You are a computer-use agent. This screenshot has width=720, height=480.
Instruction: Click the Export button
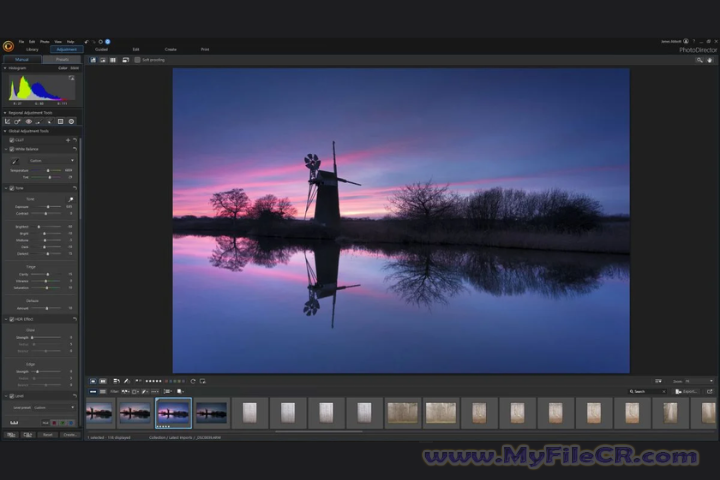pos(686,391)
